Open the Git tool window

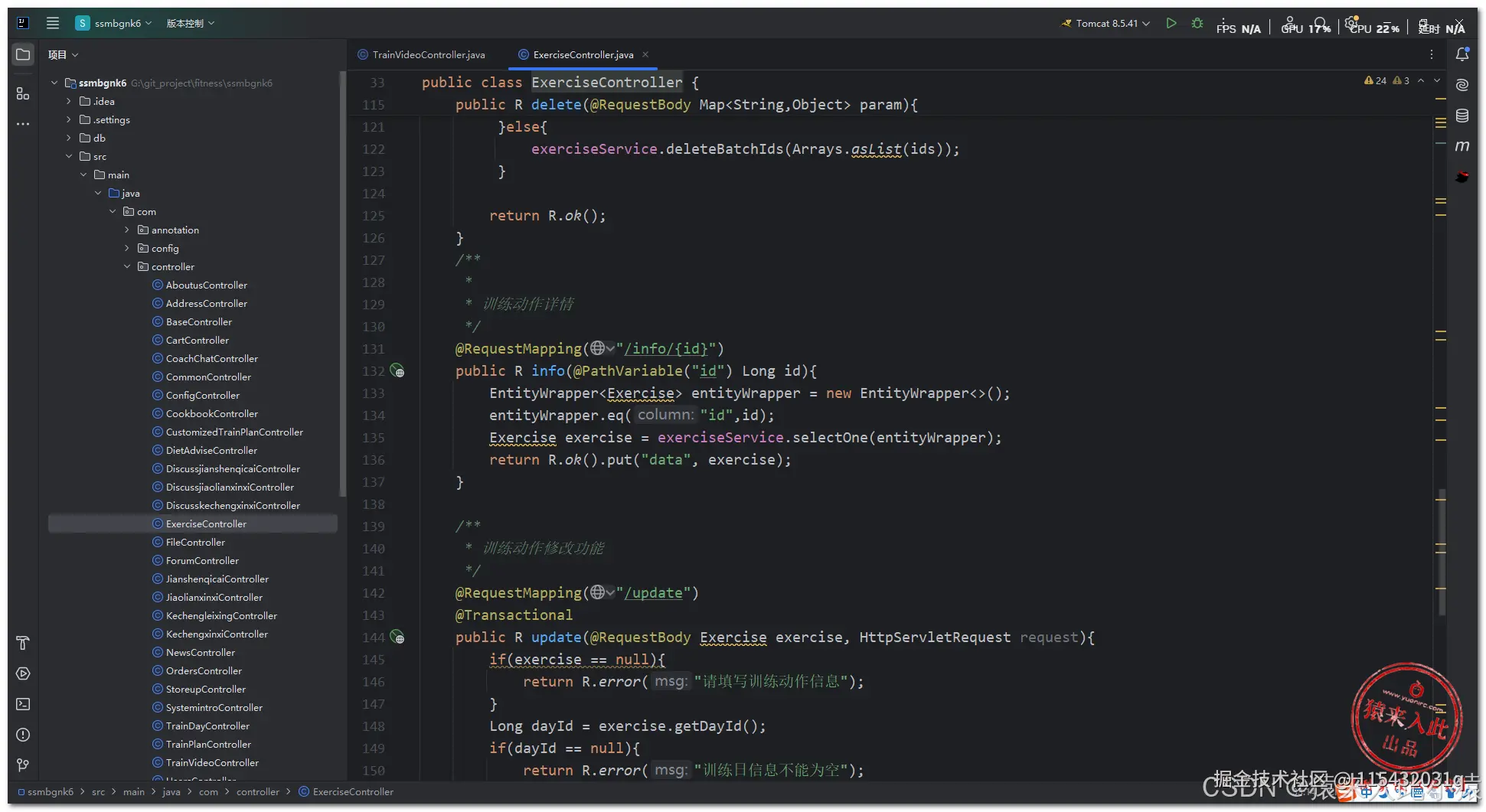[23, 765]
